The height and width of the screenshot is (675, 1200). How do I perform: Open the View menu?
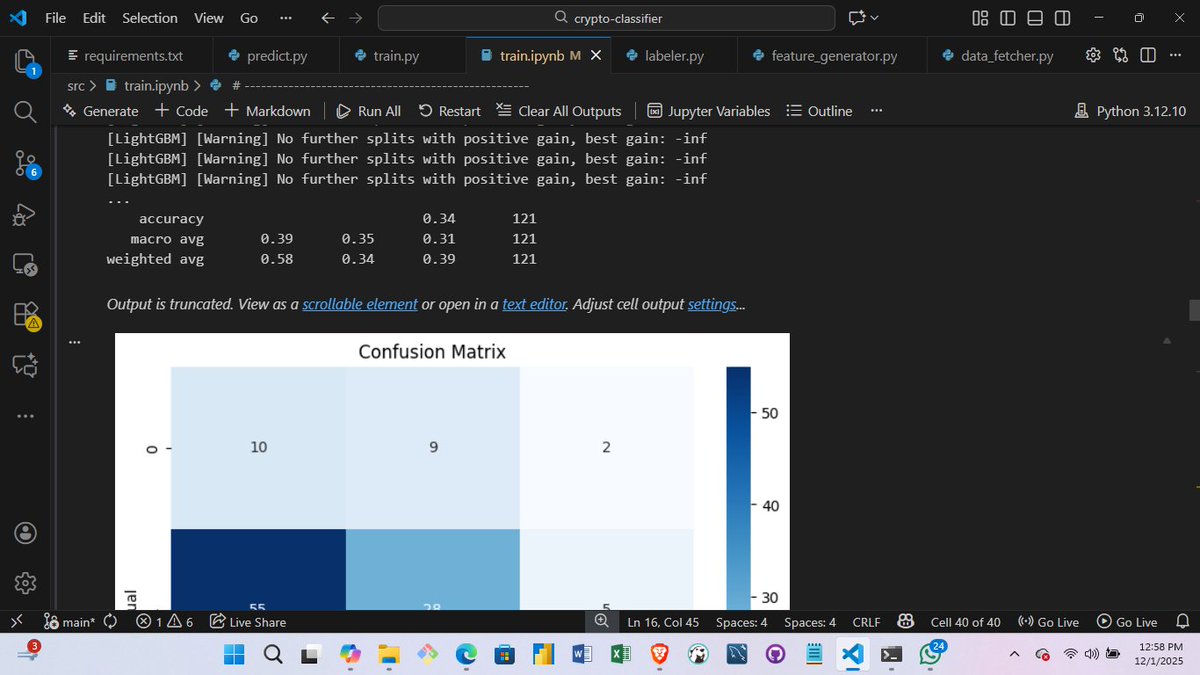point(208,17)
